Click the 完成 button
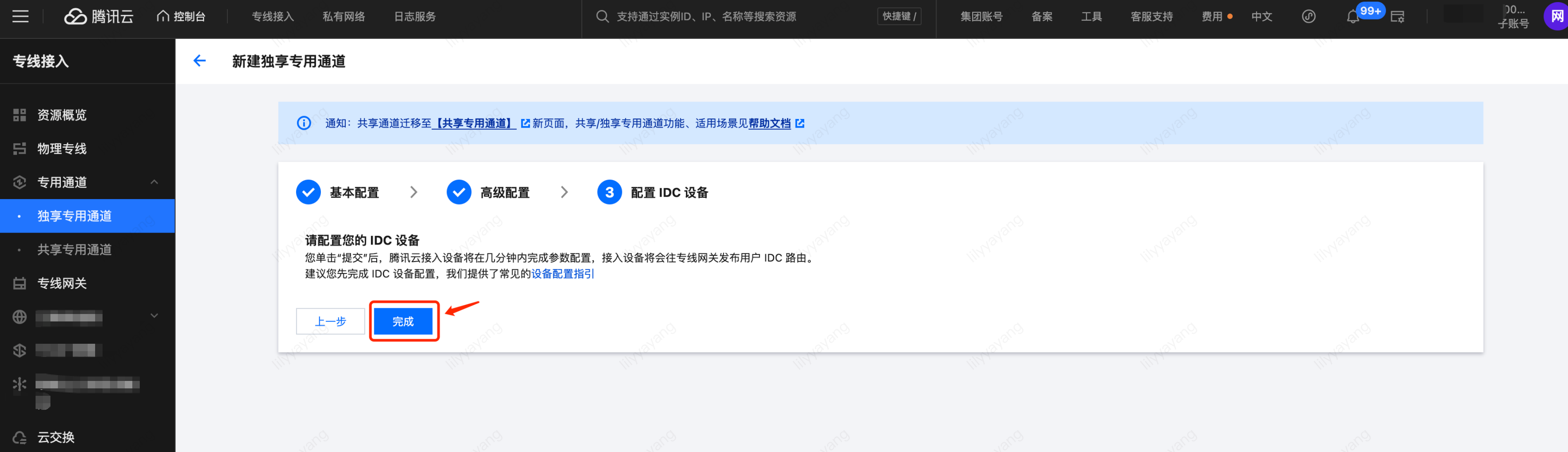This screenshot has width=1568, height=452. tap(402, 321)
